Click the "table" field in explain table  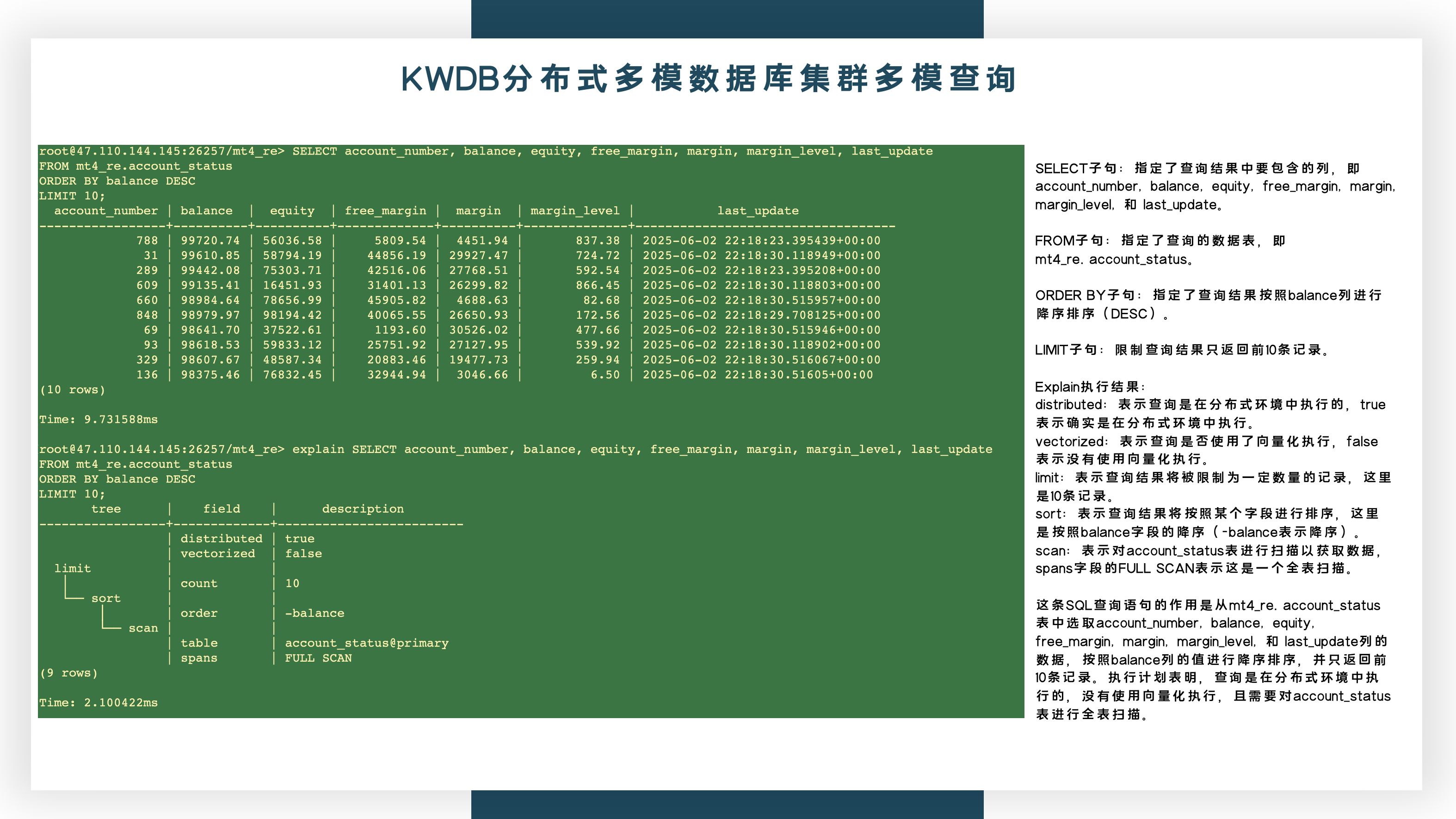tap(199, 643)
